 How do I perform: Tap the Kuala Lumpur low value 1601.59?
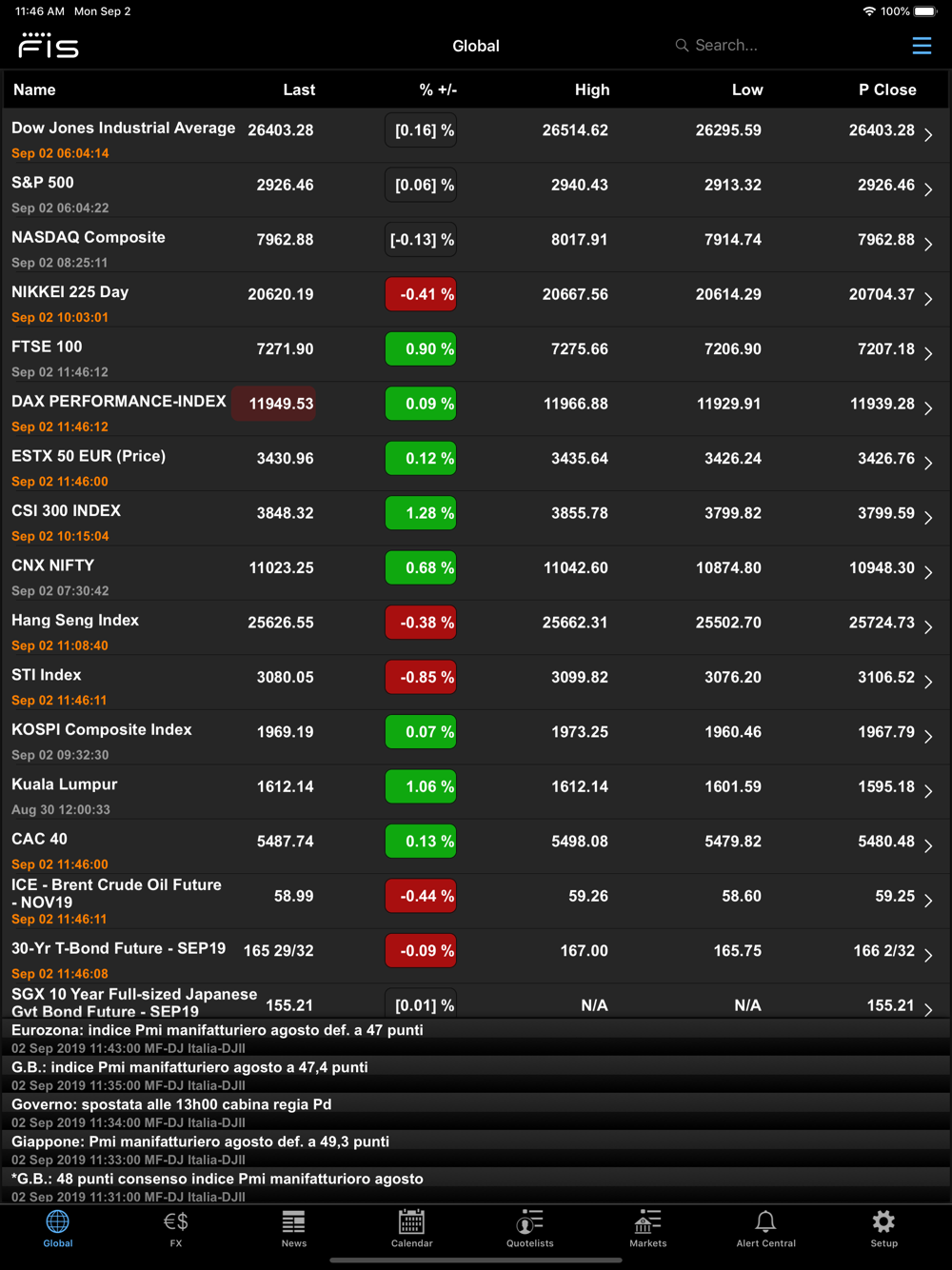point(733,786)
